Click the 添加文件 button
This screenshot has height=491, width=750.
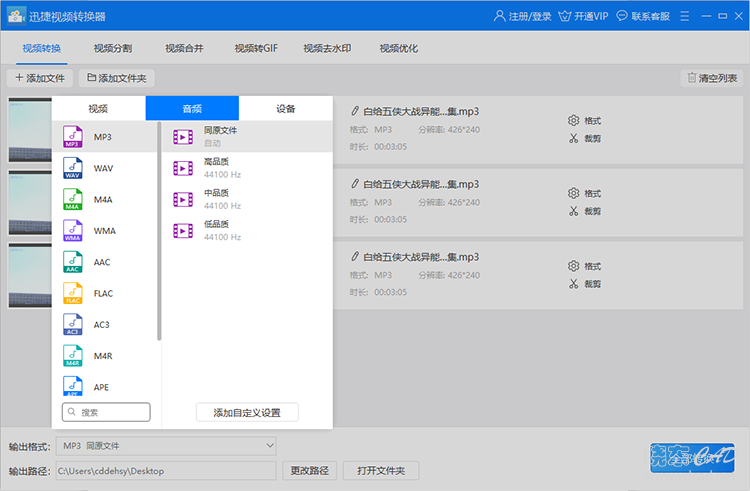click(x=40, y=78)
